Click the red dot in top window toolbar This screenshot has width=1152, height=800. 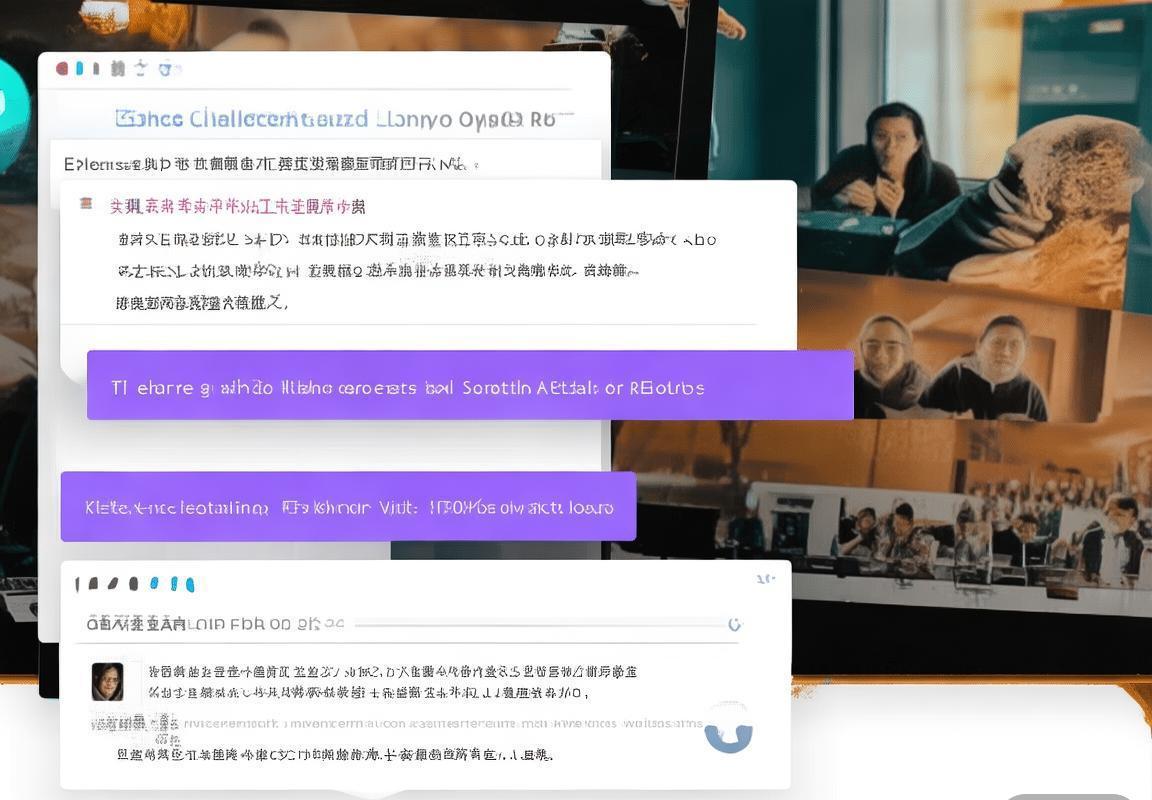(62, 68)
